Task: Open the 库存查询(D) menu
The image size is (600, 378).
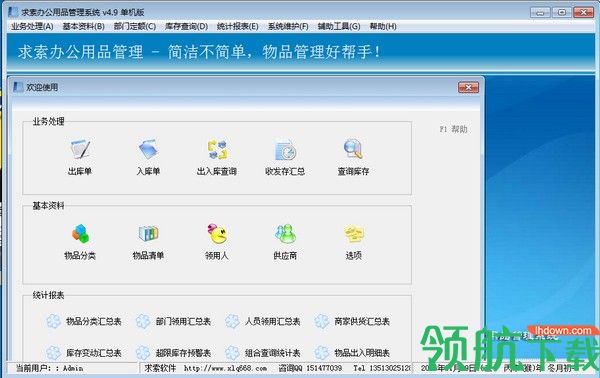Action: point(186,26)
